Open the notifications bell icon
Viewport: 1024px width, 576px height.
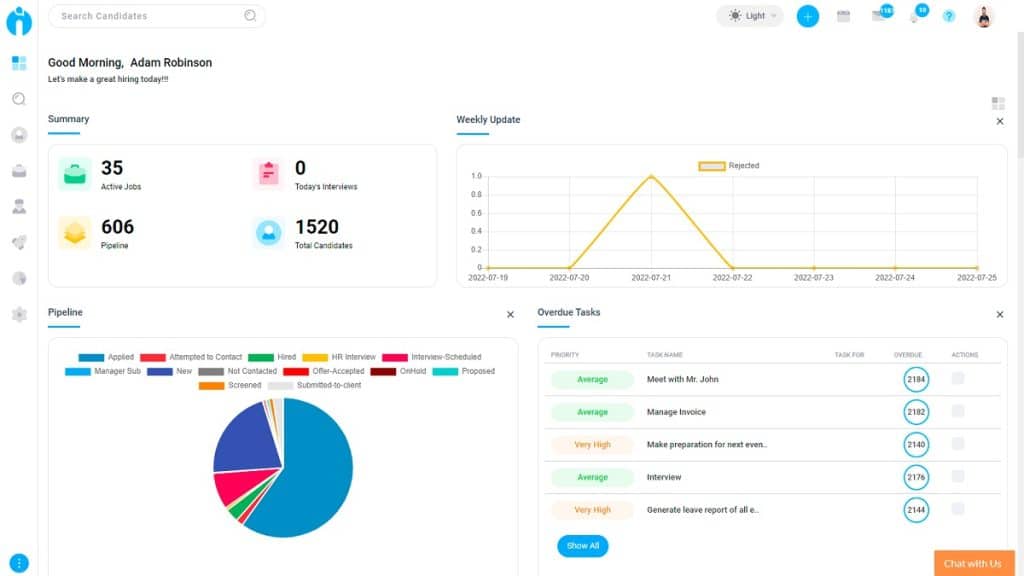[915, 17]
